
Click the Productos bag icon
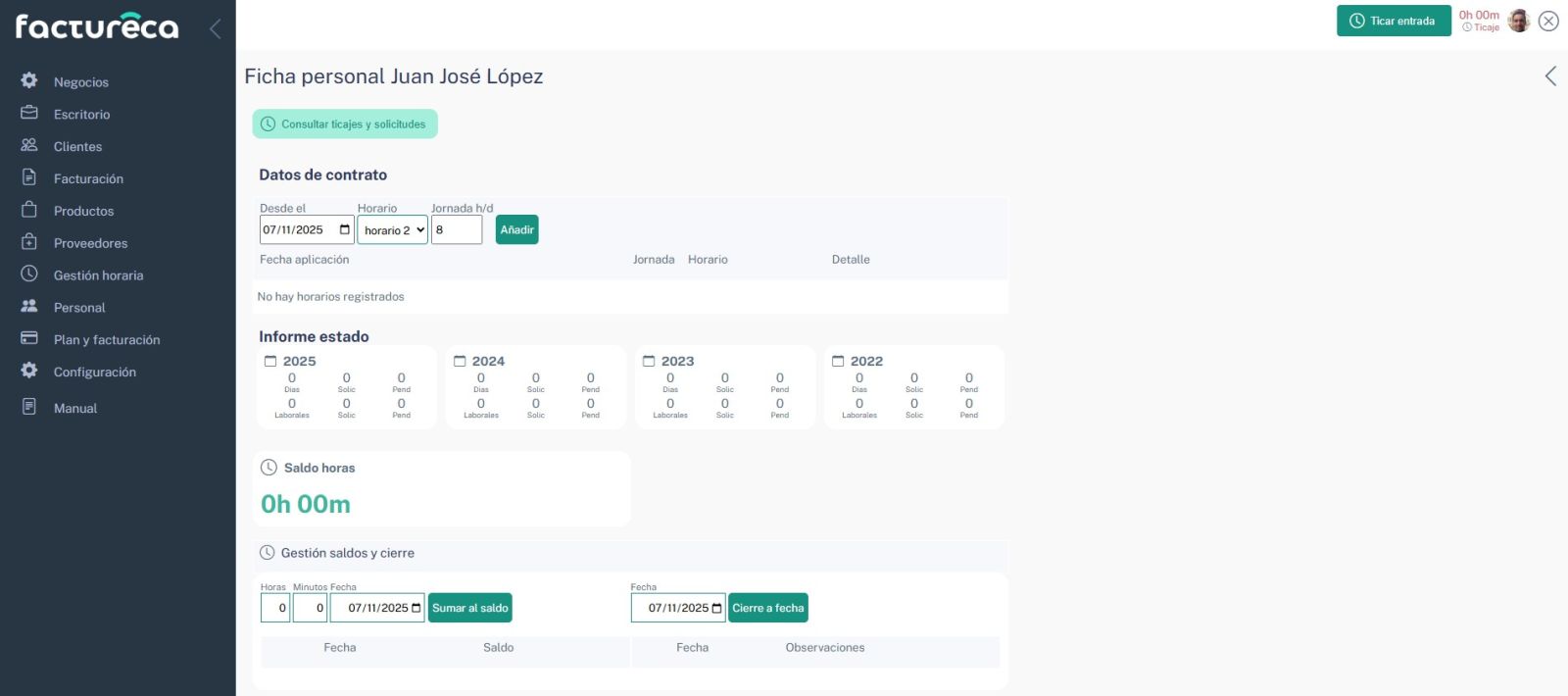(29, 210)
